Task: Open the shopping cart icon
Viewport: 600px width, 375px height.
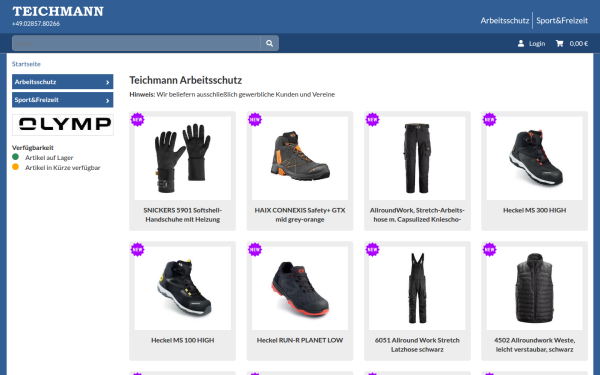Action: 559,44
